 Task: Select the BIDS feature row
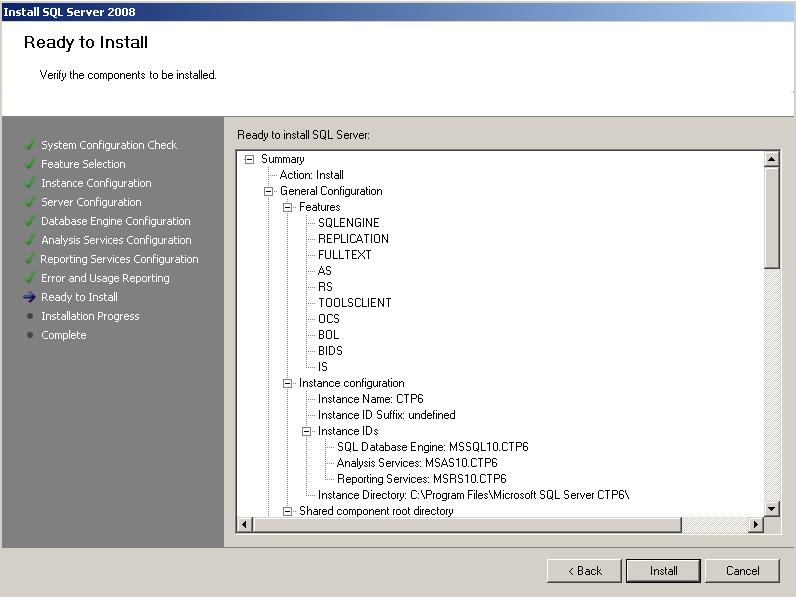330,351
